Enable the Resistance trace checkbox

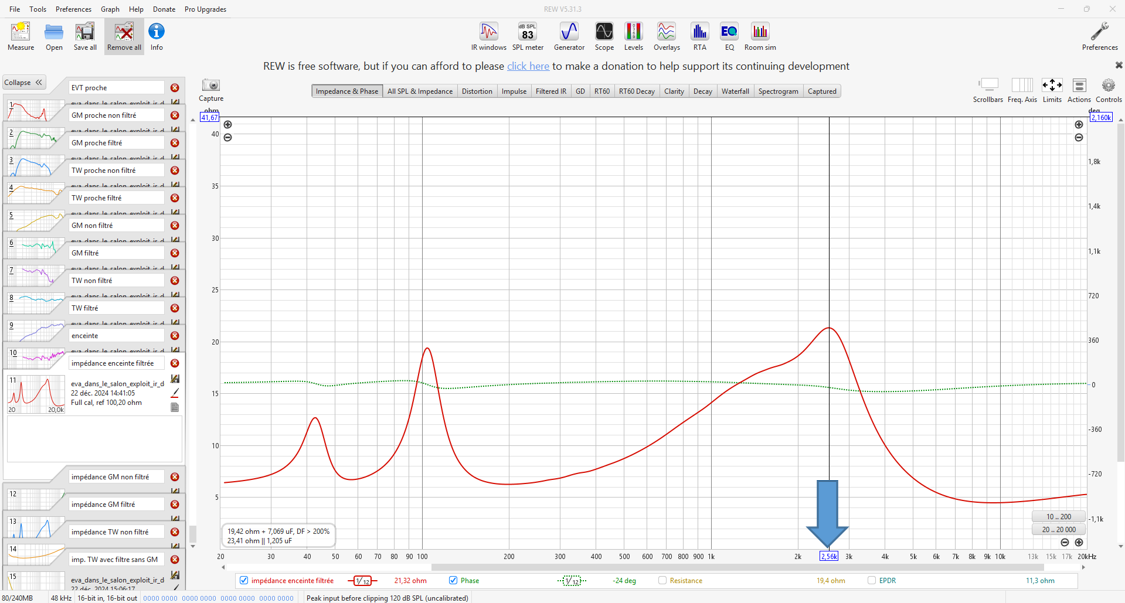coord(662,581)
